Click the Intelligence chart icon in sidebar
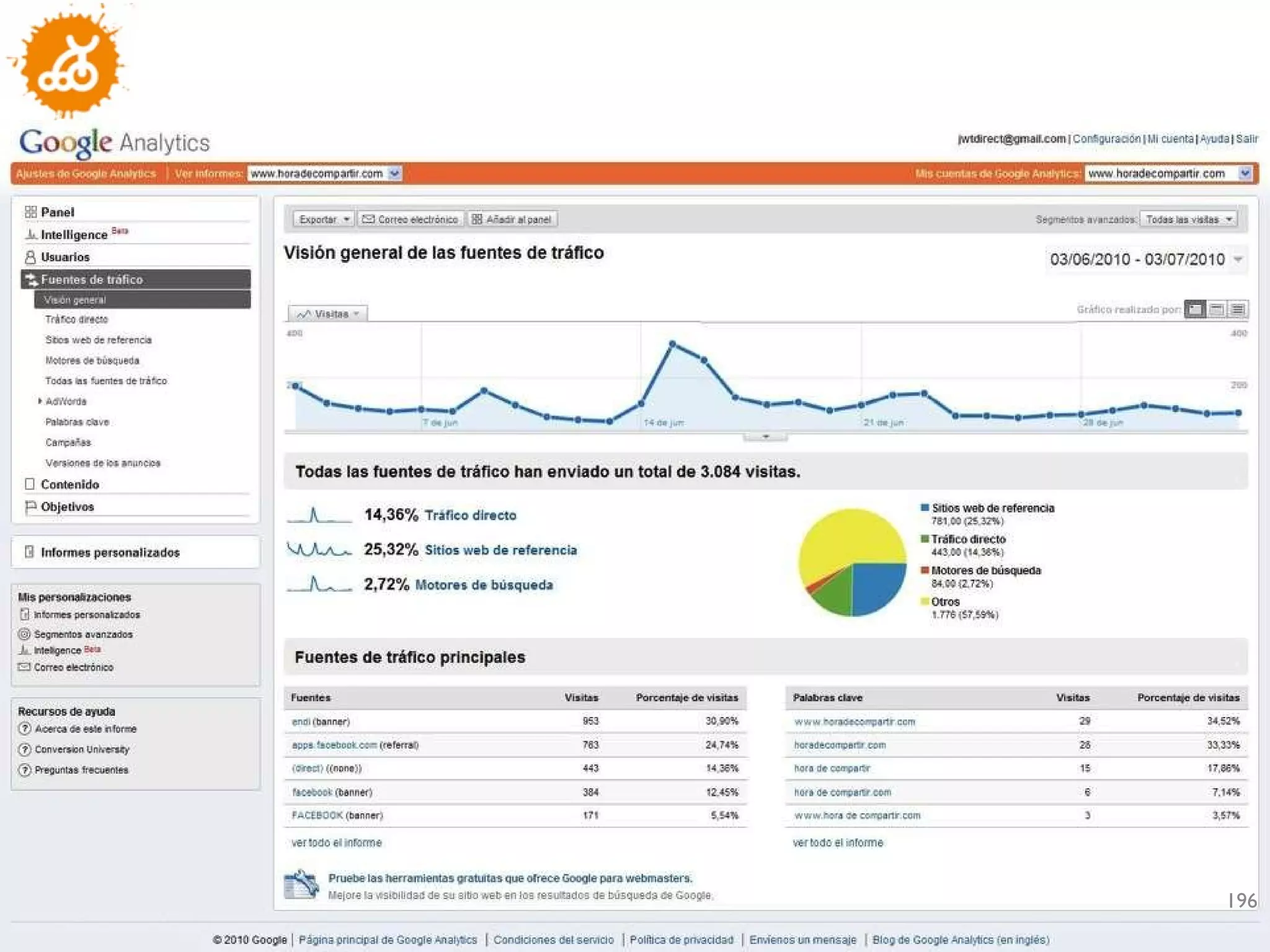The image size is (1270, 952). click(x=30, y=235)
